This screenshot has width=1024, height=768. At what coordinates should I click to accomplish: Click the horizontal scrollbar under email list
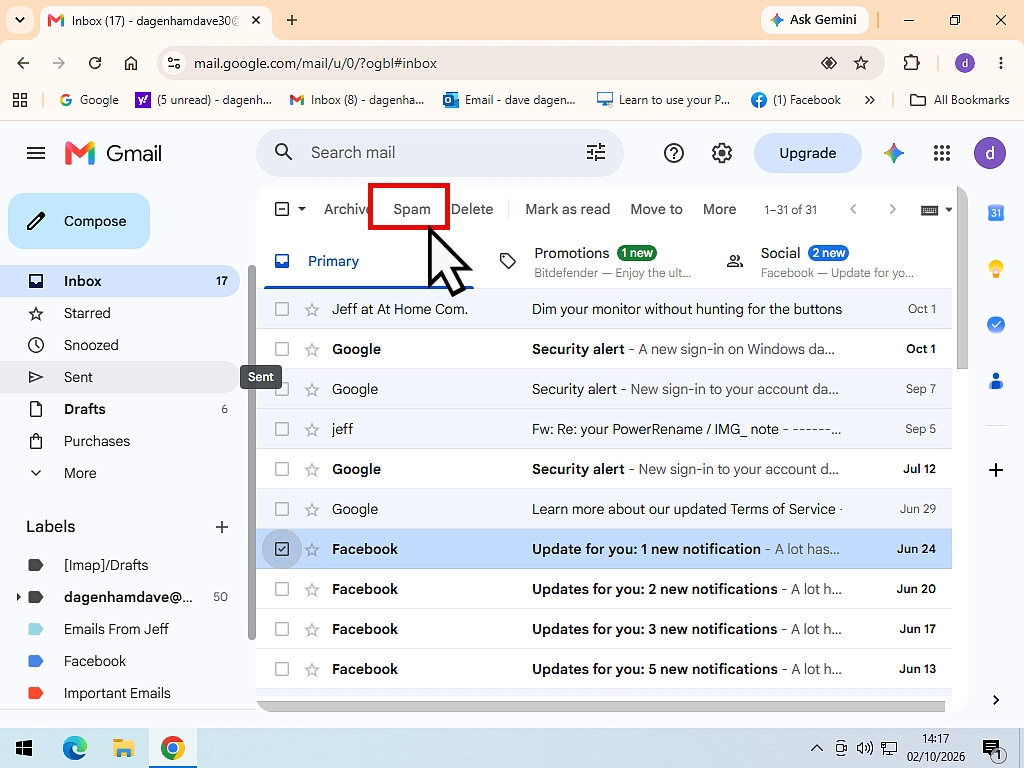(601, 706)
